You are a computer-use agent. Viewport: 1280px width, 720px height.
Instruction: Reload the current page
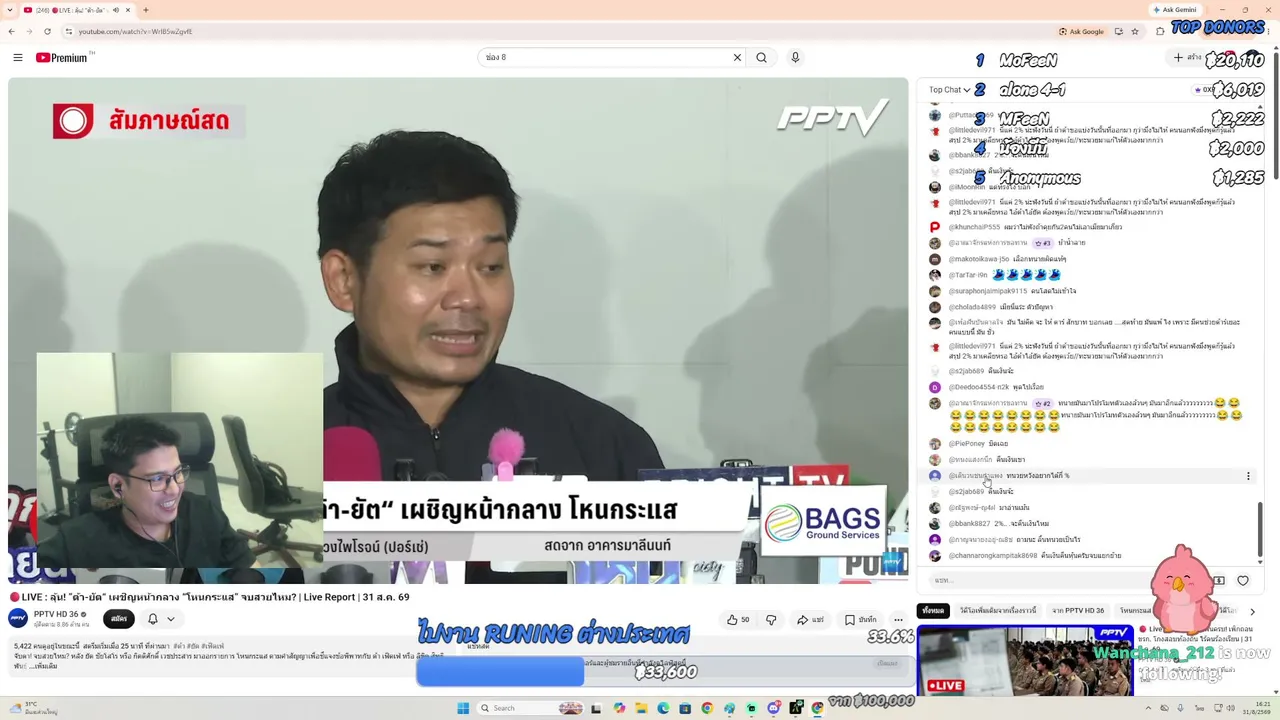pyautogui.click(x=48, y=31)
